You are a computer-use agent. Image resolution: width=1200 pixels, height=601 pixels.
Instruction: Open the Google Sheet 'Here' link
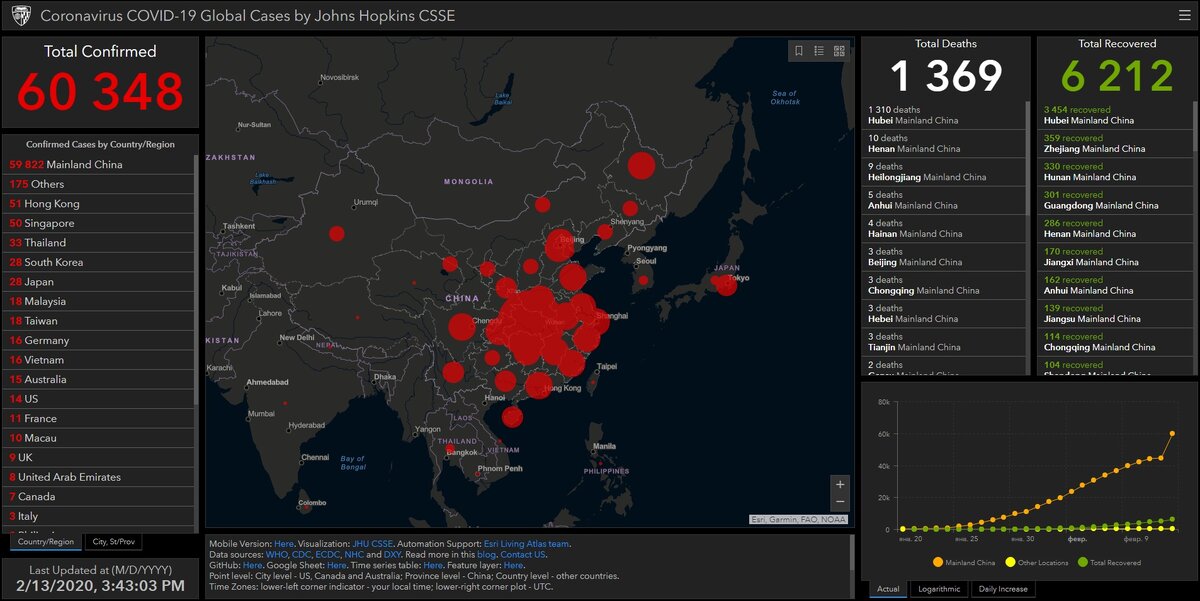click(x=336, y=565)
